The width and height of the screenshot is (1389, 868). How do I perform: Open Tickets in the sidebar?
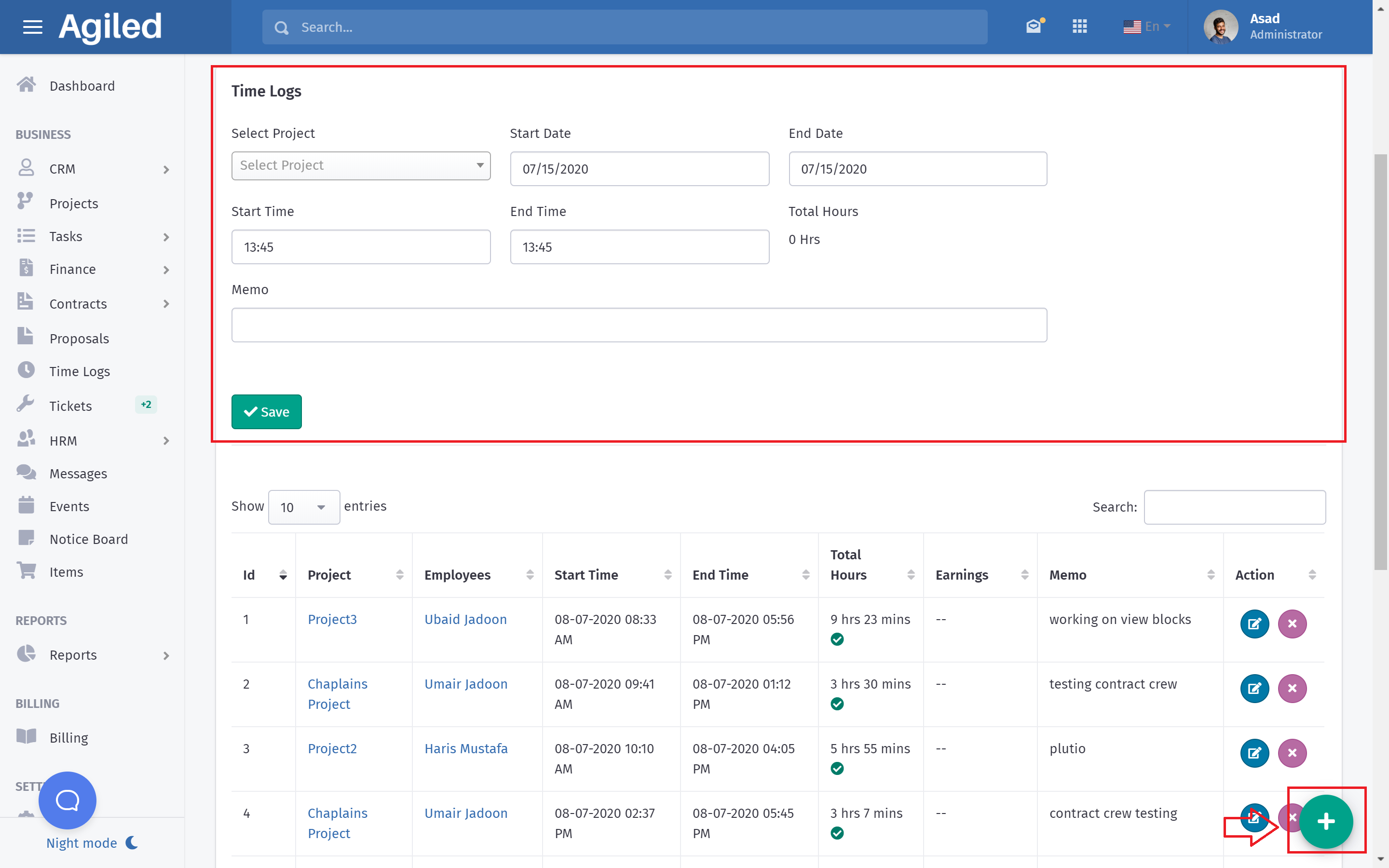(70, 406)
